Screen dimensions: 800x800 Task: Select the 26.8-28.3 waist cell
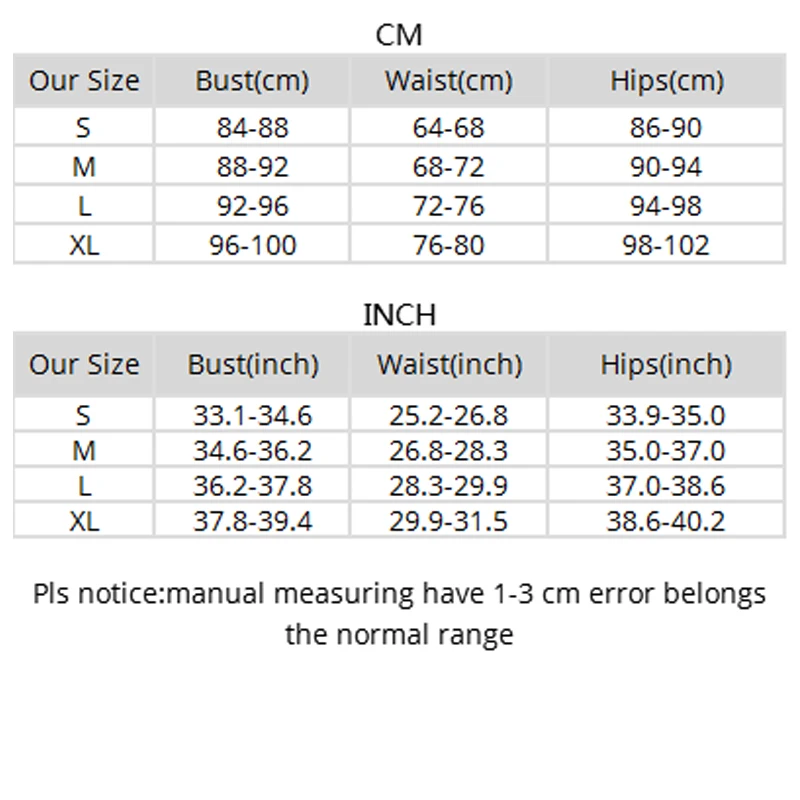(x=449, y=450)
